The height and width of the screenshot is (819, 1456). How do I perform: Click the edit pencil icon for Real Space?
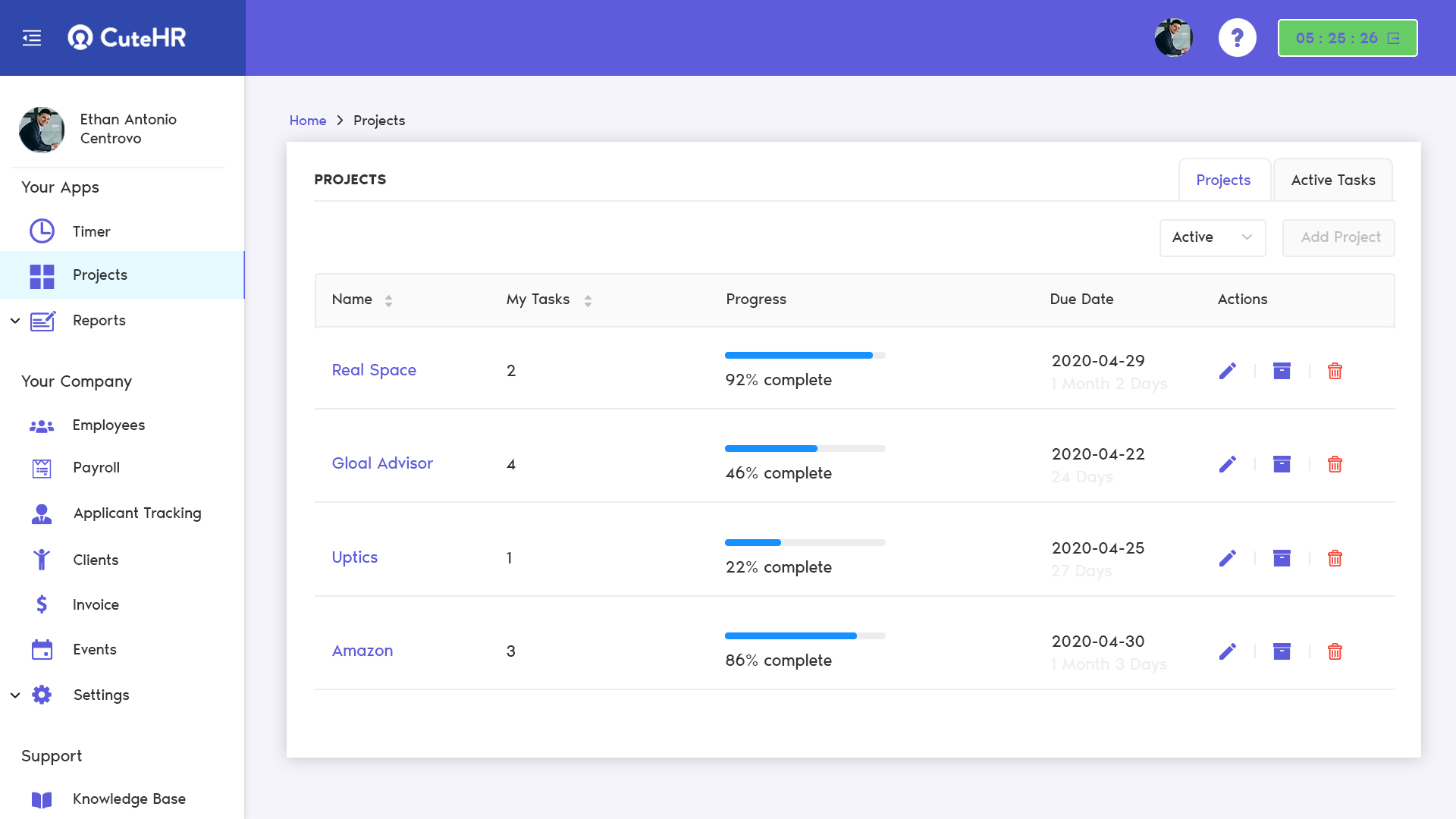click(1228, 370)
